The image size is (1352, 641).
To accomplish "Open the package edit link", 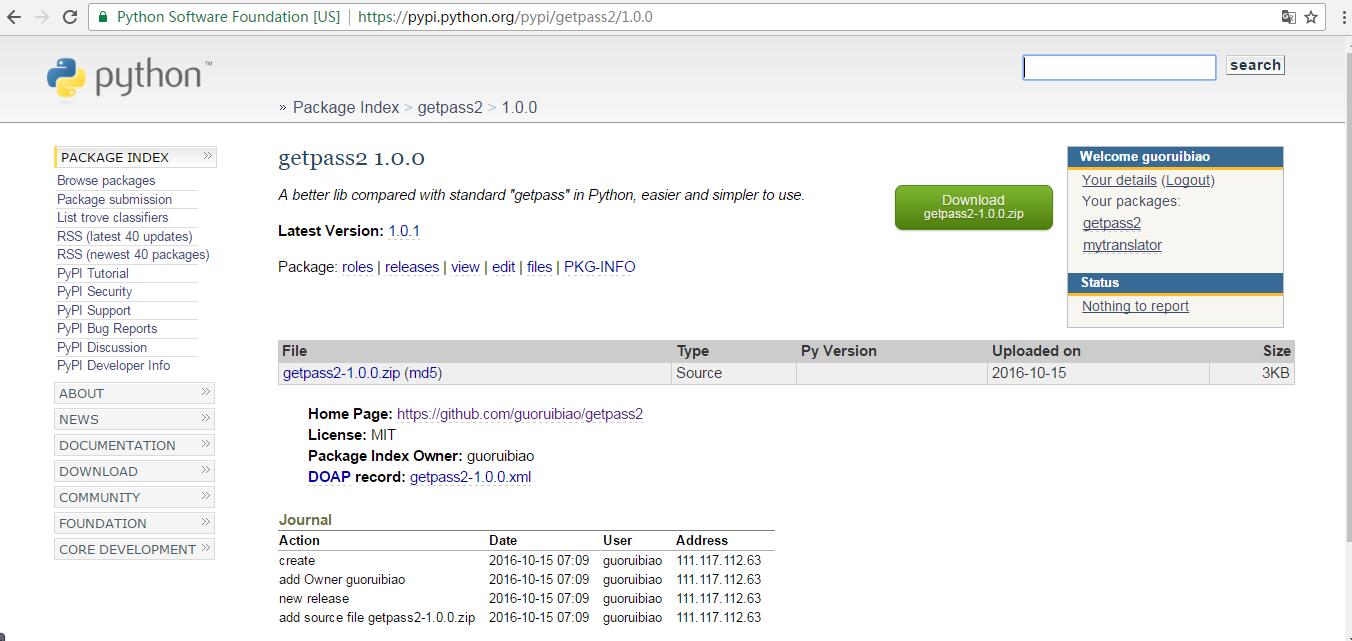I will (503, 267).
